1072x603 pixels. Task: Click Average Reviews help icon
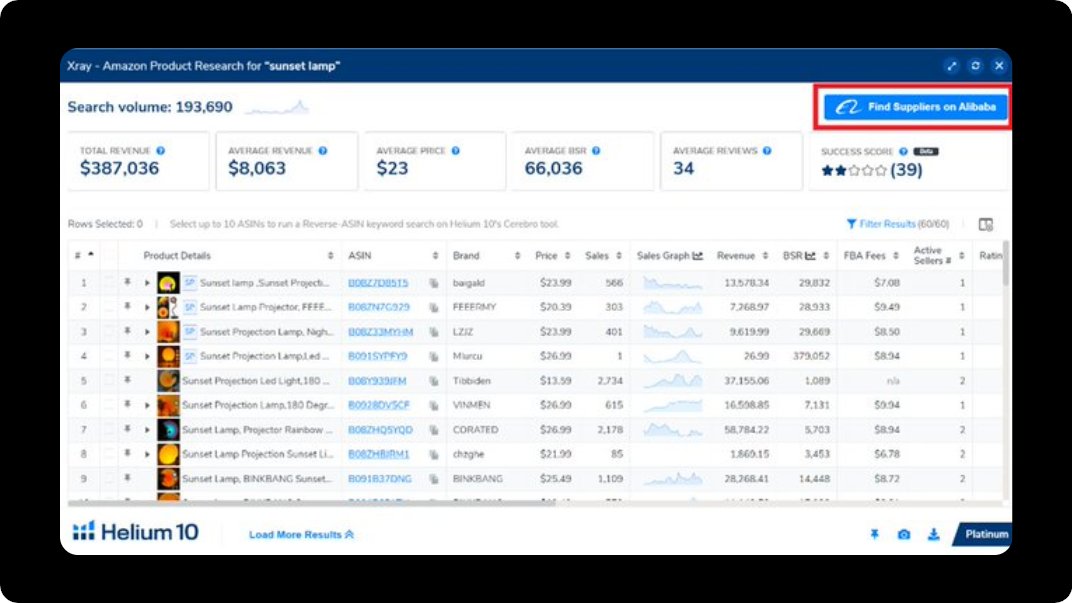click(767, 150)
